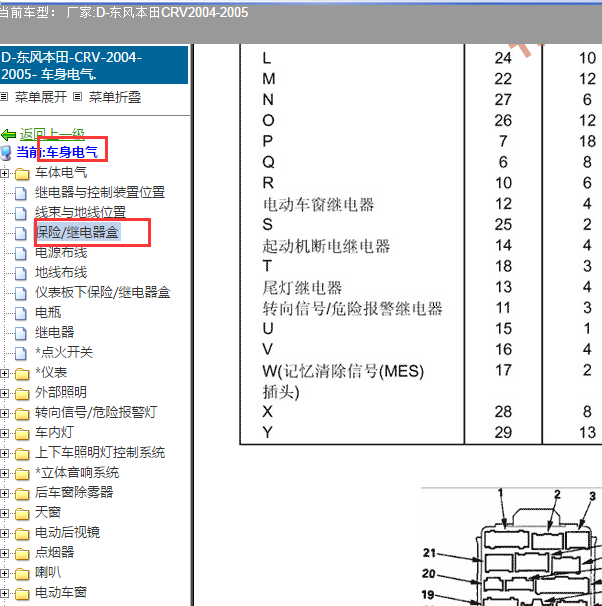602x606 pixels.
Task: Click the 车体电气 folder icon
Action: [x=22, y=174]
